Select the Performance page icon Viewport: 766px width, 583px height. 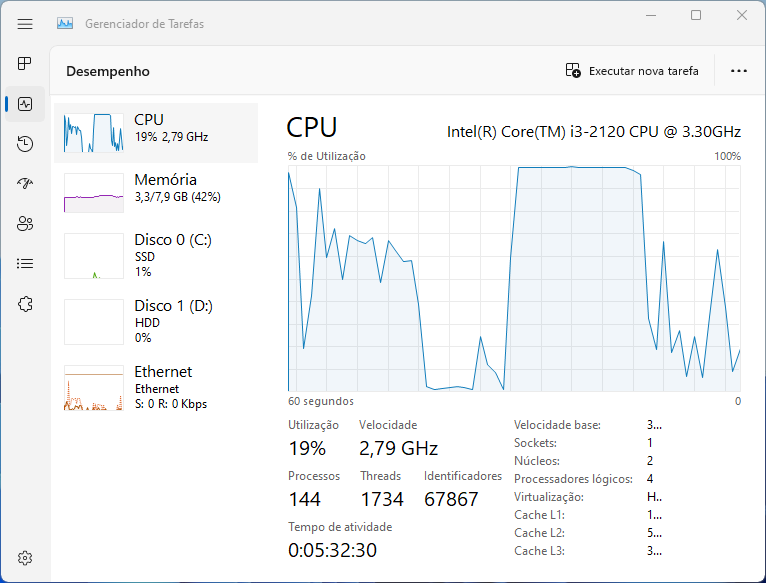point(25,104)
